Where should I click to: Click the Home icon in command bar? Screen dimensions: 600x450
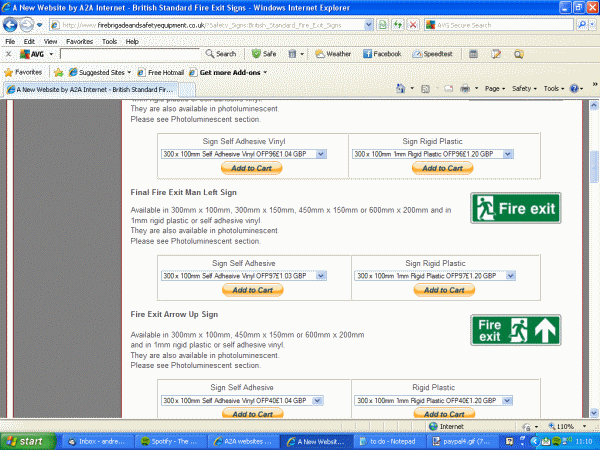tap(400, 89)
